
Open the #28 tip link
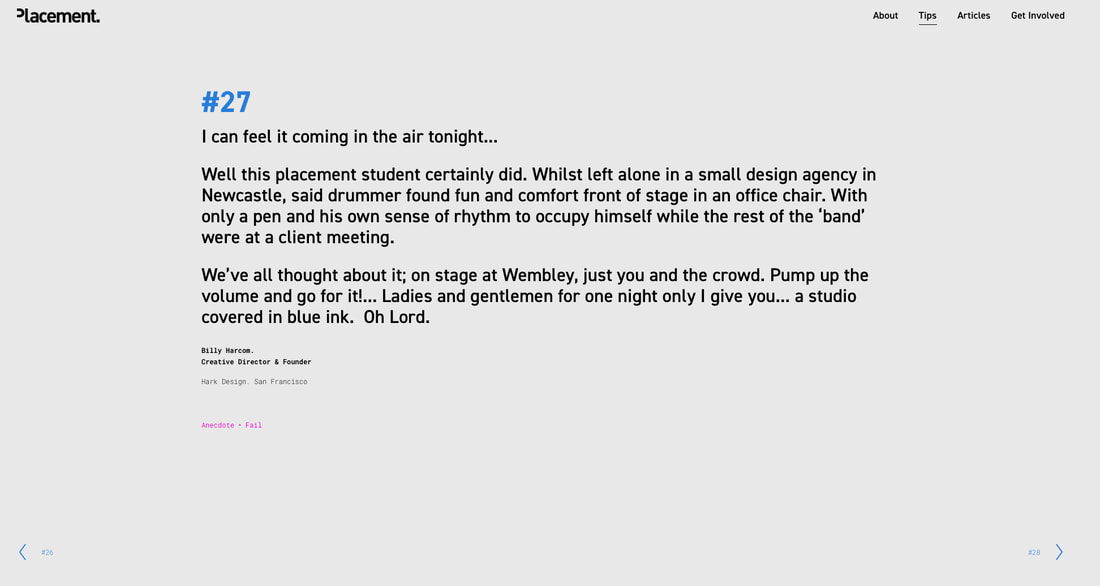(x=1034, y=552)
